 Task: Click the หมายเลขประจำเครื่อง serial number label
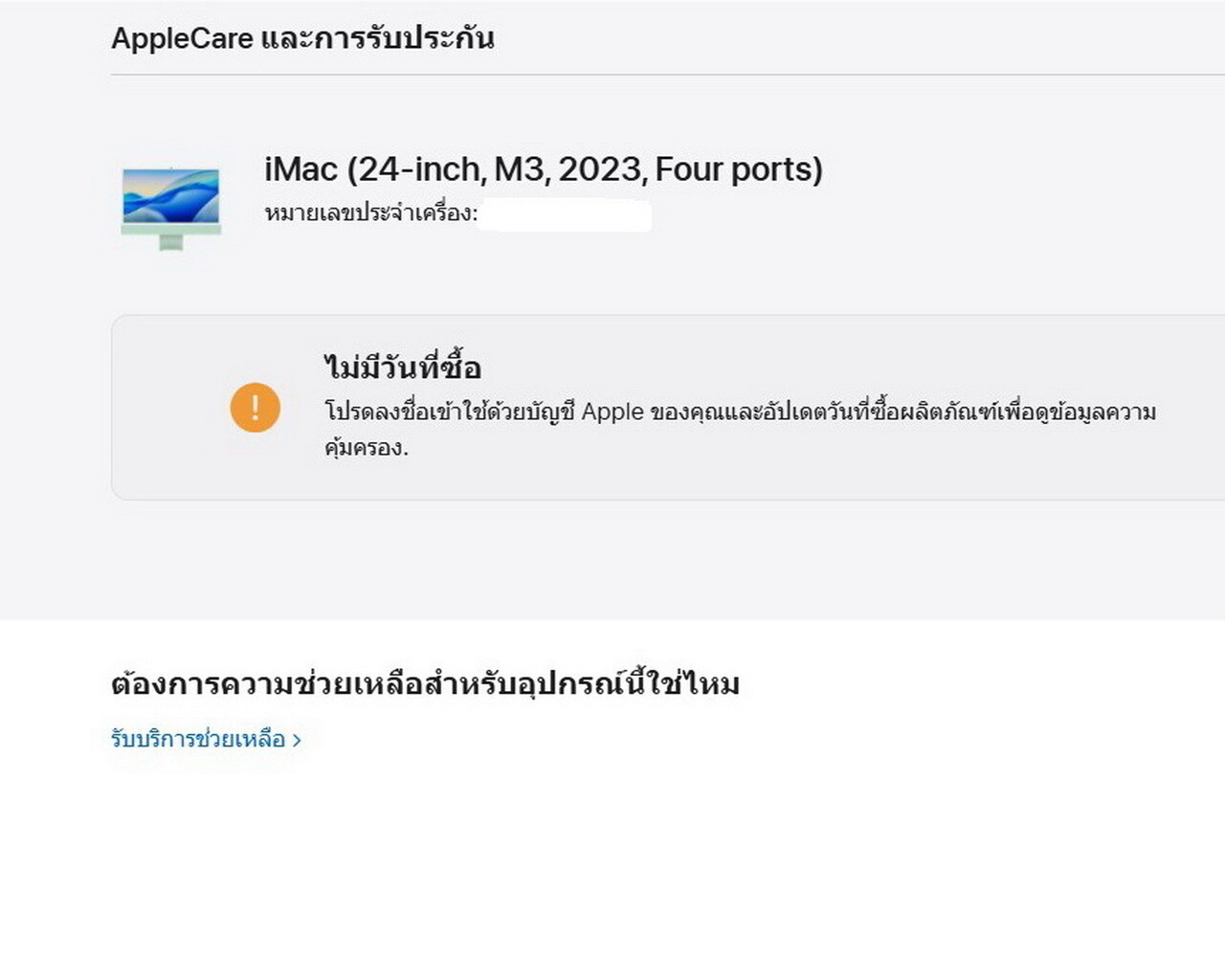[370, 213]
